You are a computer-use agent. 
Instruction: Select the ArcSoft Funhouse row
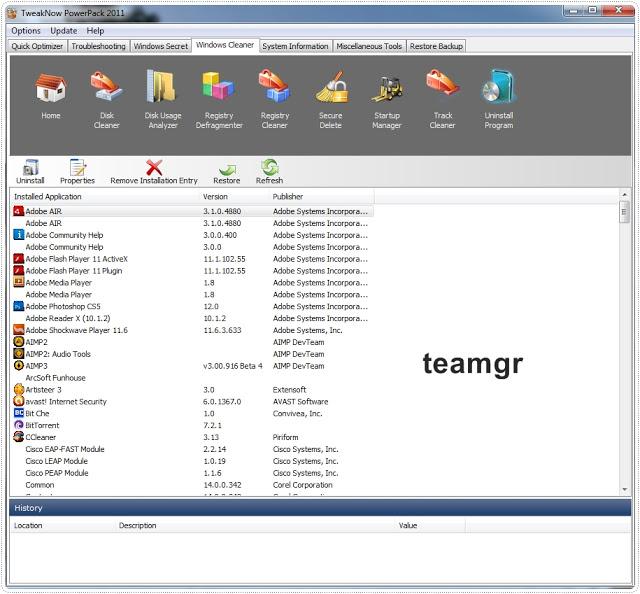pyautogui.click(x=193, y=378)
